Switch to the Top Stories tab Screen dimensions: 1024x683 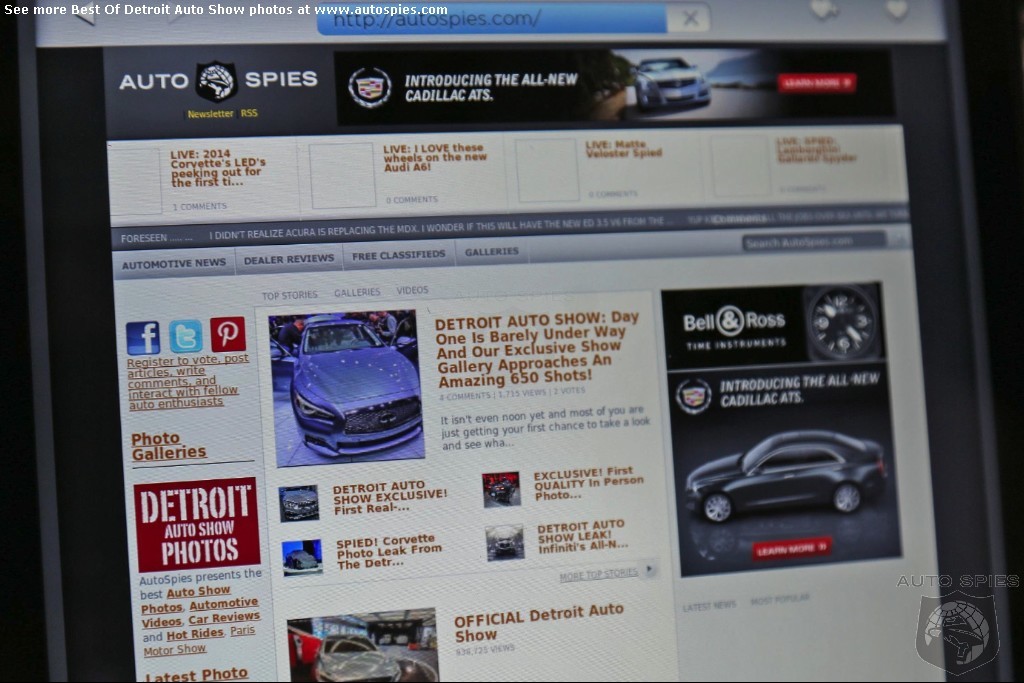point(289,295)
